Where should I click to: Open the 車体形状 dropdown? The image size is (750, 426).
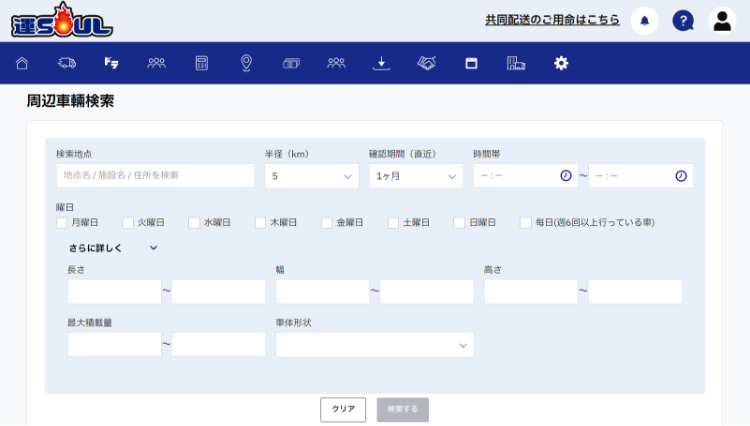(x=375, y=345)
